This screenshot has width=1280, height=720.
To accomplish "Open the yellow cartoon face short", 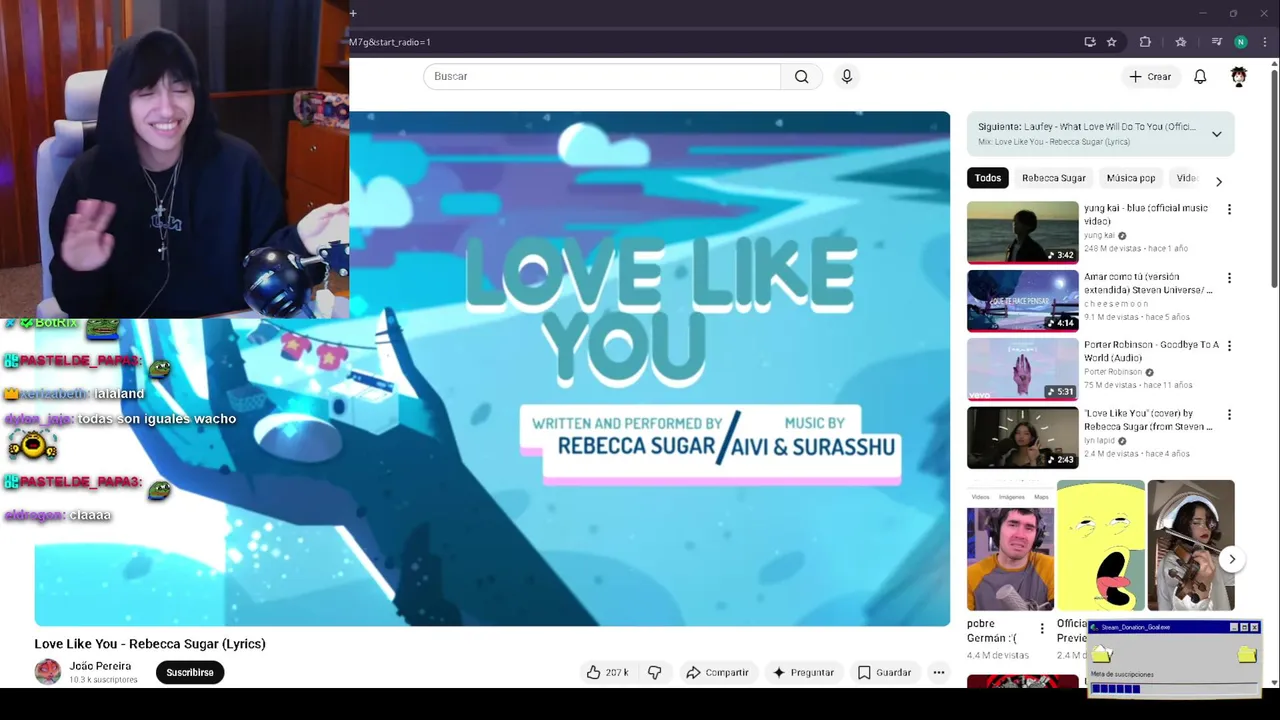I will [x=1101, y=546].
